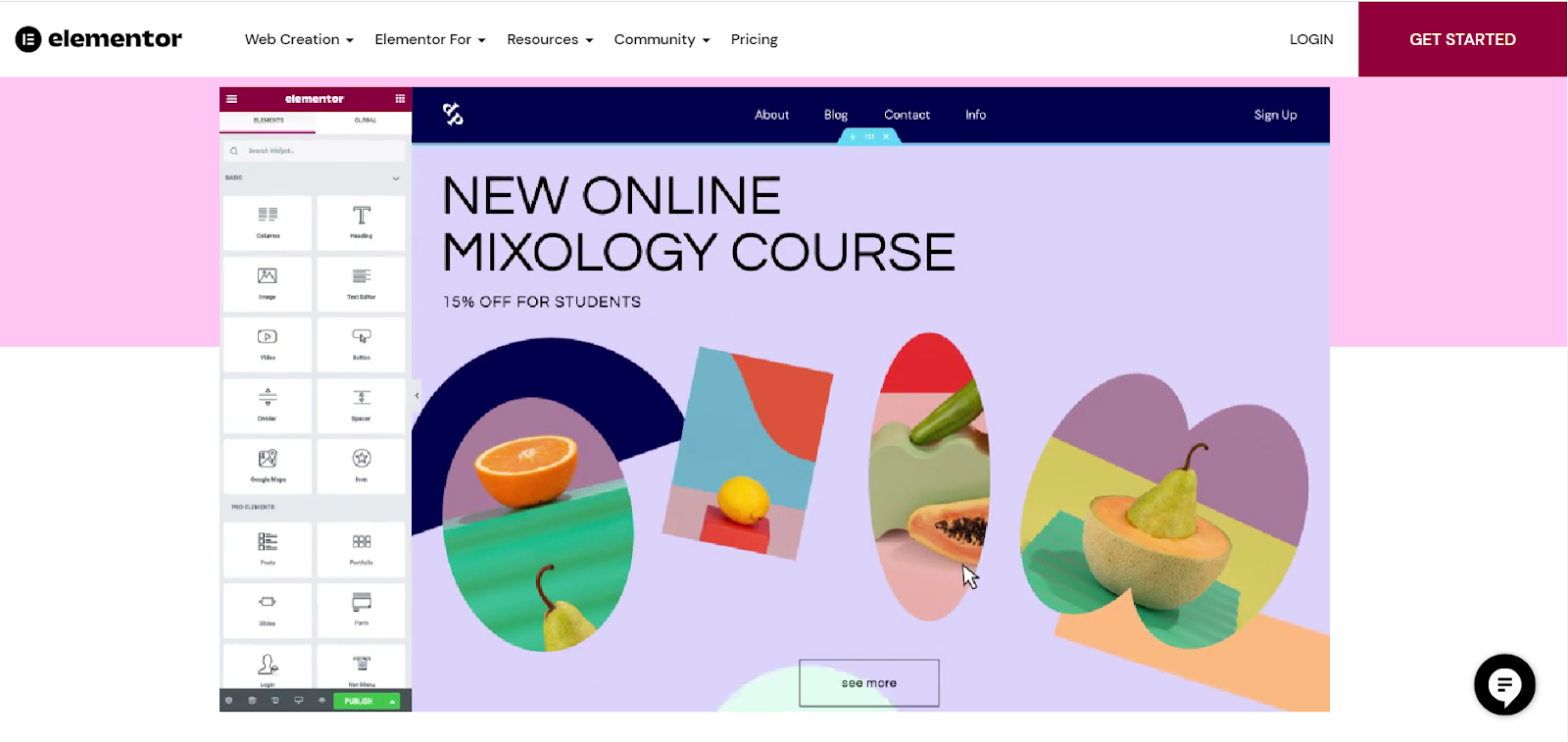This screenshot has height=742, width=1568.
Task: Select the Video widget icon
Action: coord(268,336)
